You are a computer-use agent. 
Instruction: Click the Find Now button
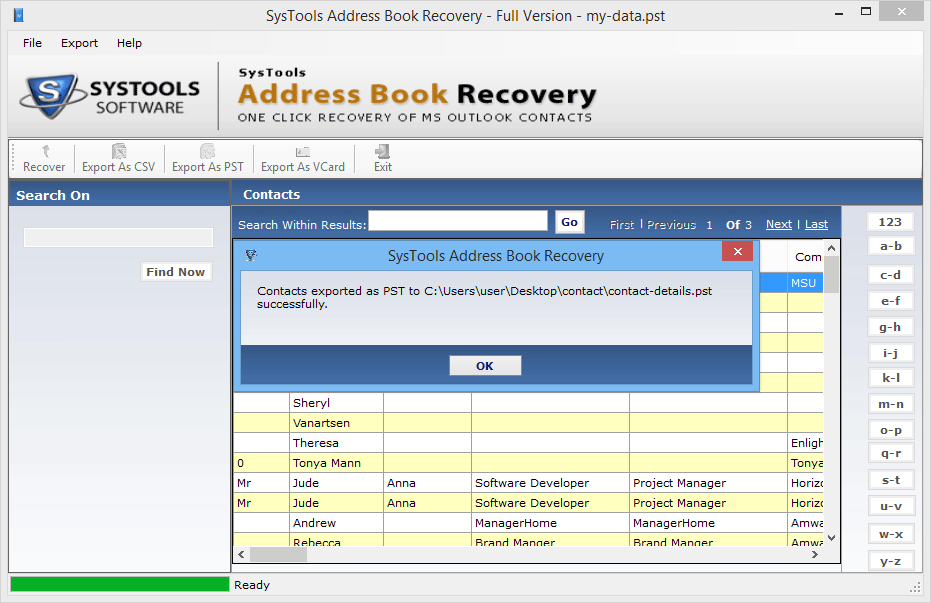click(x=176, y=272)
